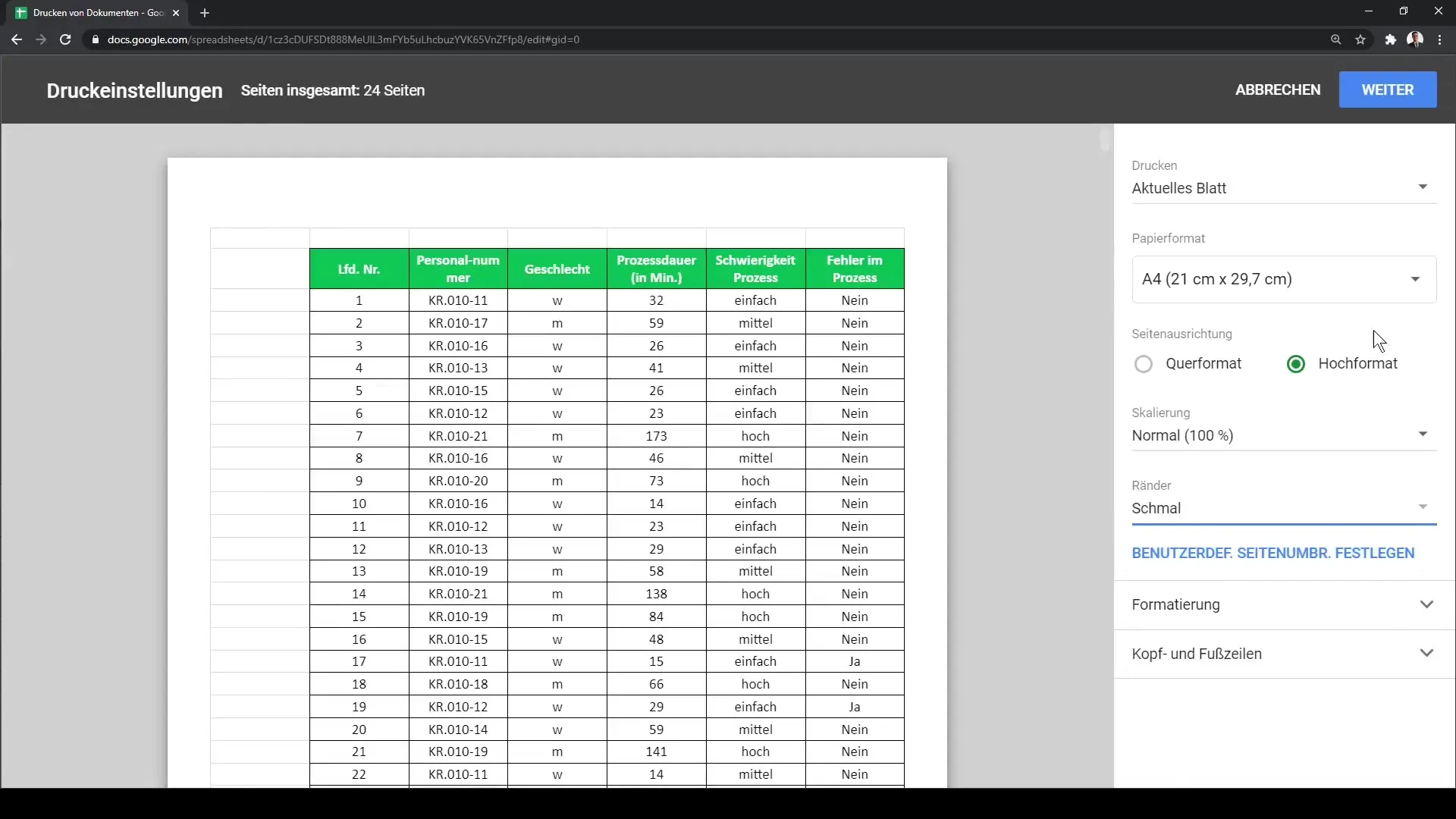Click the preview scrollbar thumb
This screenshot has height=819, width=1456.
pos(1105,139)
